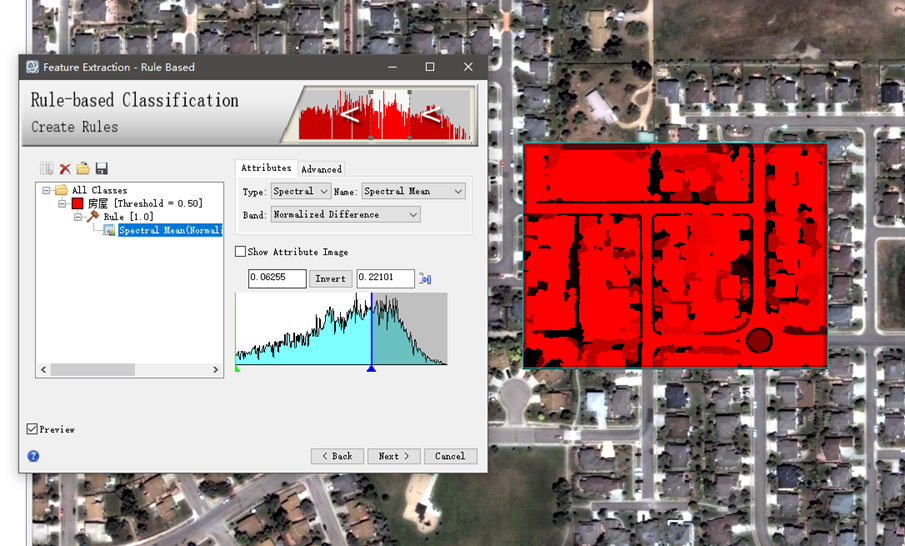Click the Cancel button
This screenshot has width=905, height=546.
[450, 456]
